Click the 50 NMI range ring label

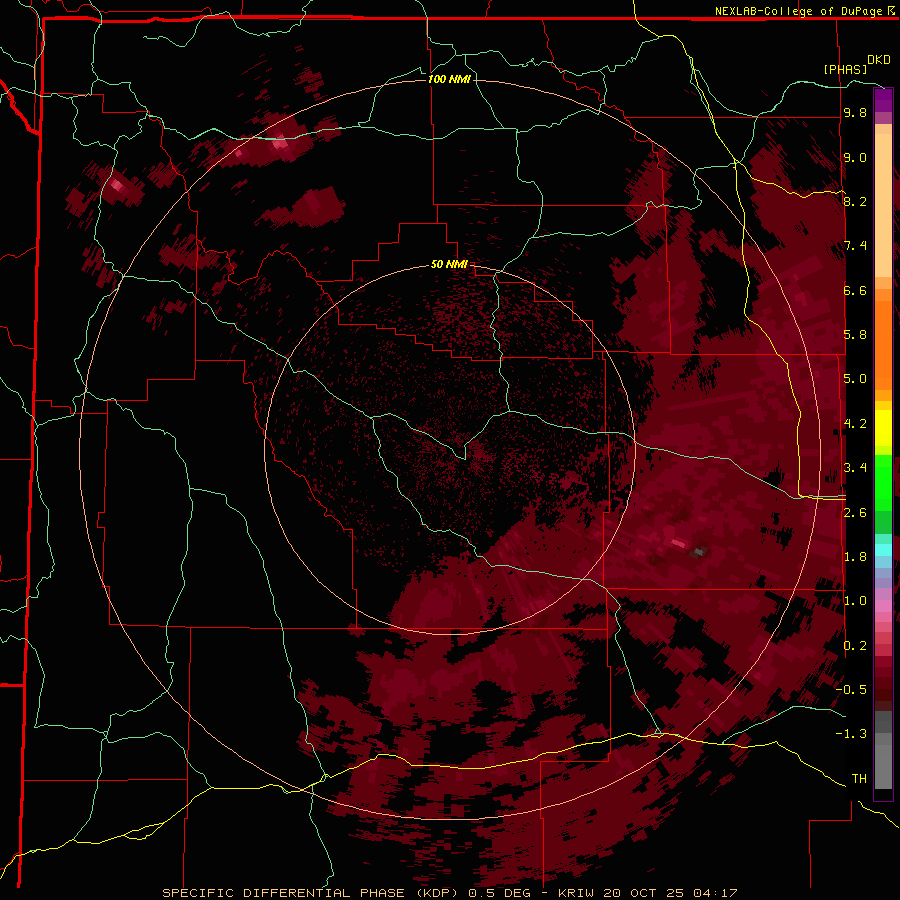coord(449,264)
